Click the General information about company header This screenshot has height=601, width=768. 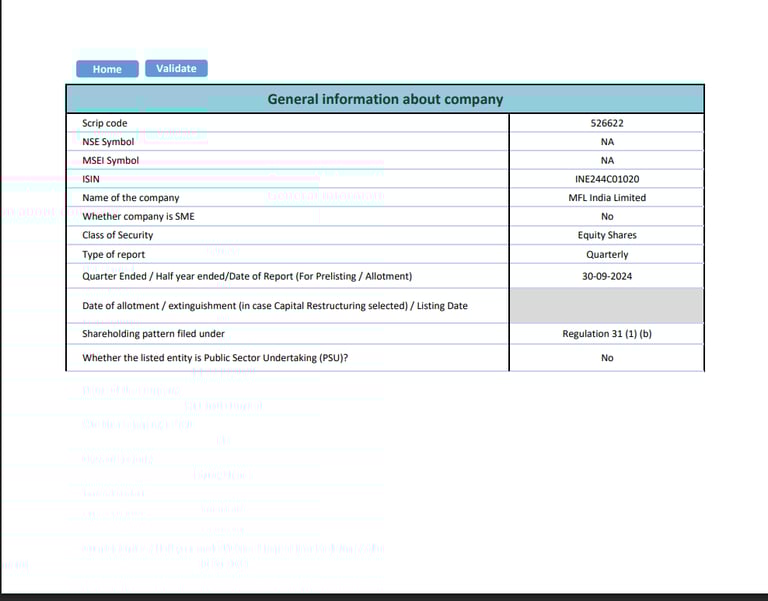coord(385,99)
